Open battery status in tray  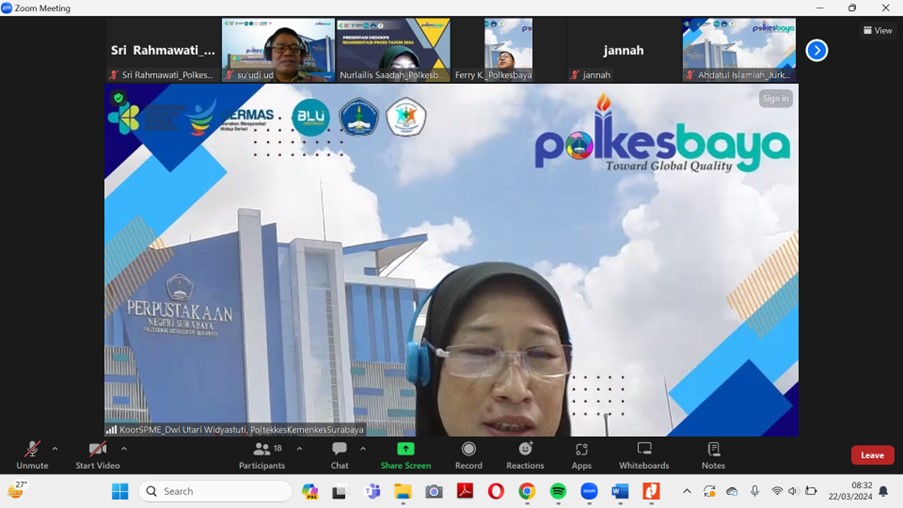tap(811, 491)
